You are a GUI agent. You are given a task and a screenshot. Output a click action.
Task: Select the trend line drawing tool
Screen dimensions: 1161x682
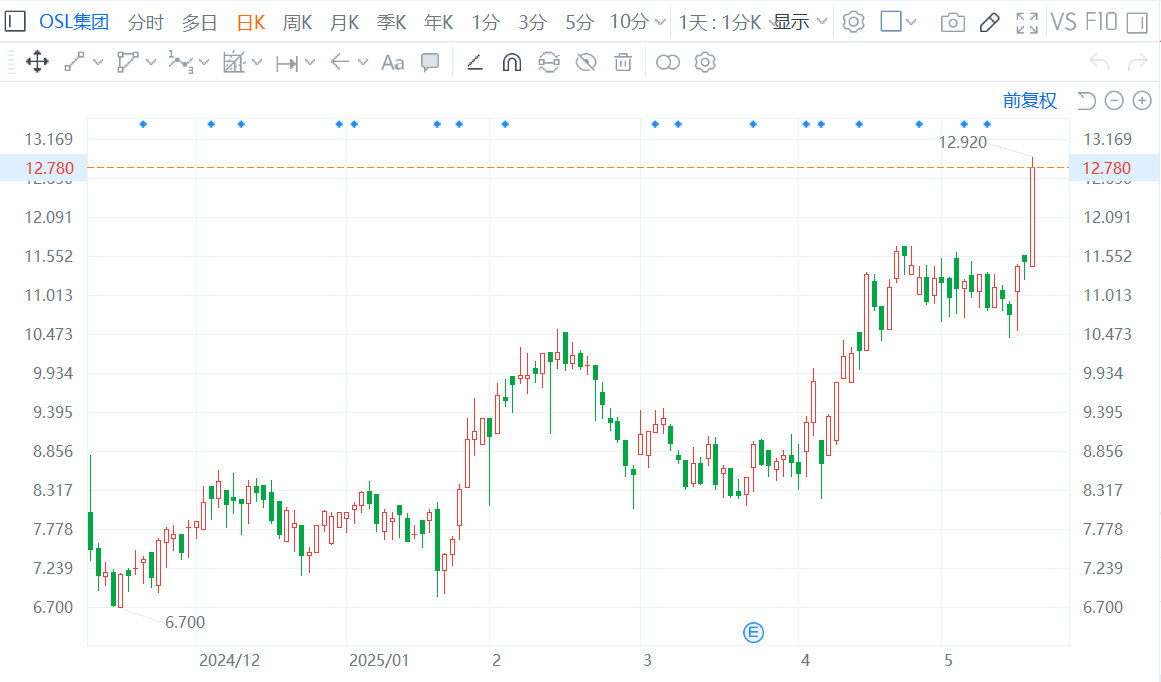click(74, 62)
